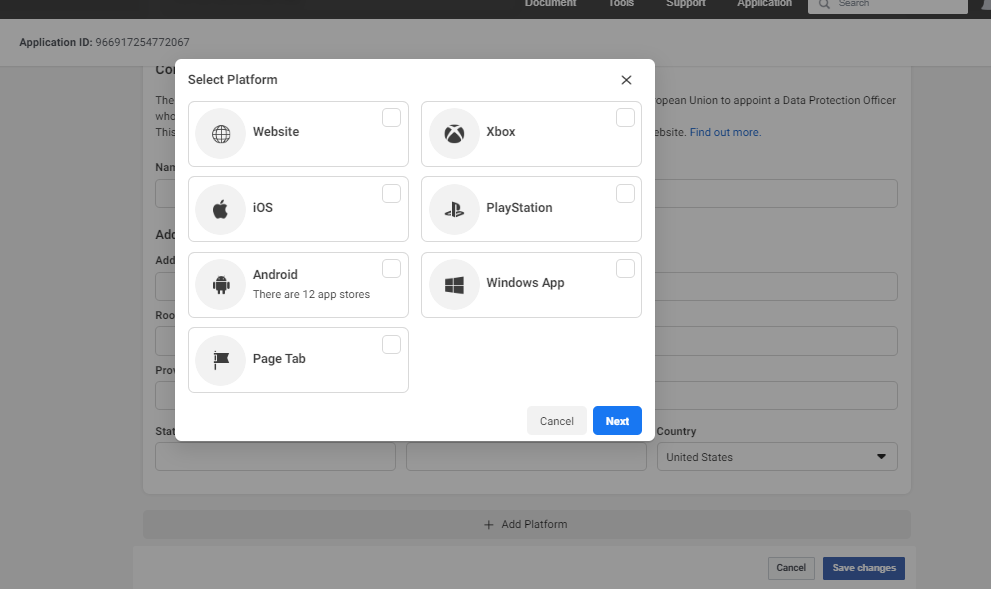Click the Xbox logo icon
This screenshot has height=589, width=991.
click(x=454, y=134)
